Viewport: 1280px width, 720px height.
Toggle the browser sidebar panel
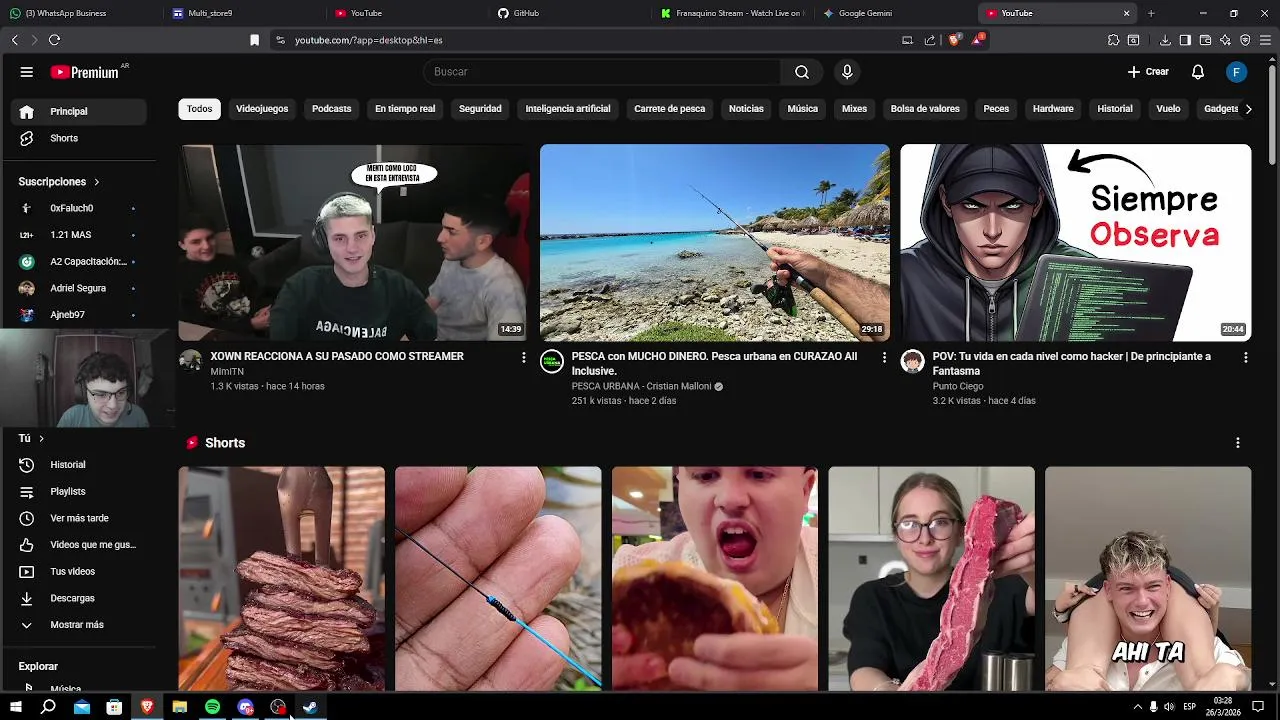1185,40
